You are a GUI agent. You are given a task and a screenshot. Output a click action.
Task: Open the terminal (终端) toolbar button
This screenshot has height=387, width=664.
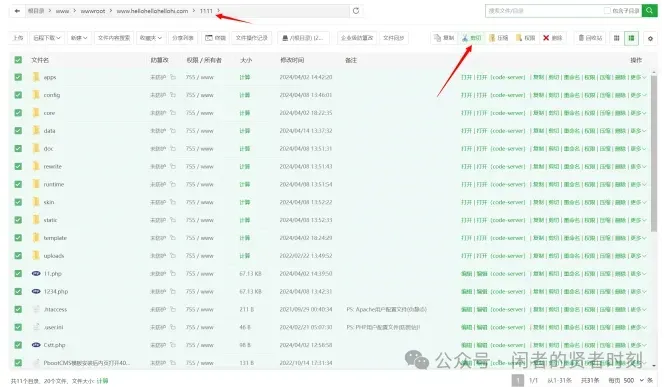click(x=216, y=38)
